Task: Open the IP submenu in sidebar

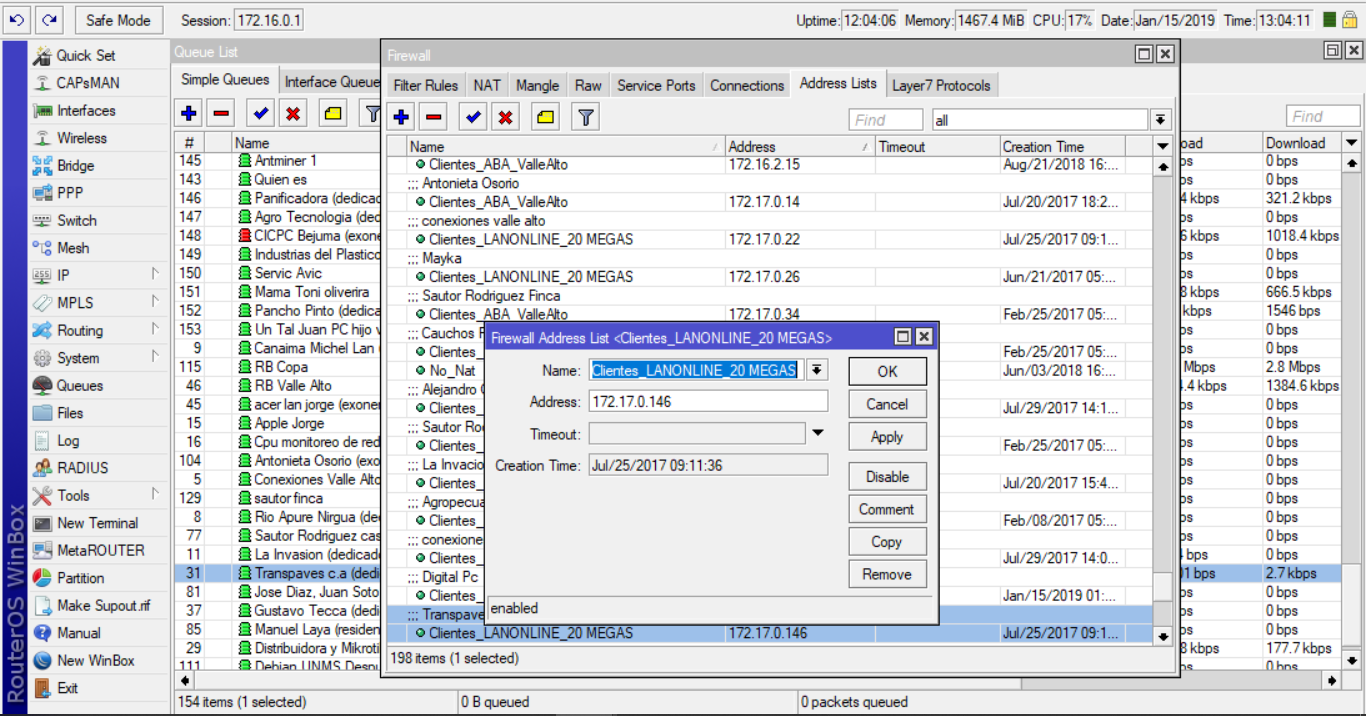Action: coord(64,275)
